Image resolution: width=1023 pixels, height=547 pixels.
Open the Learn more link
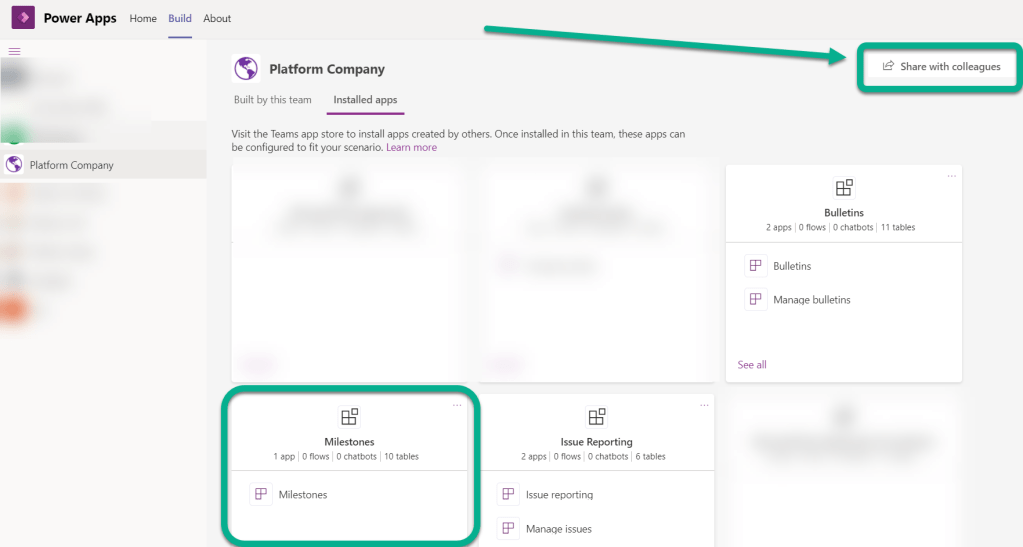[x=411, y=147]
